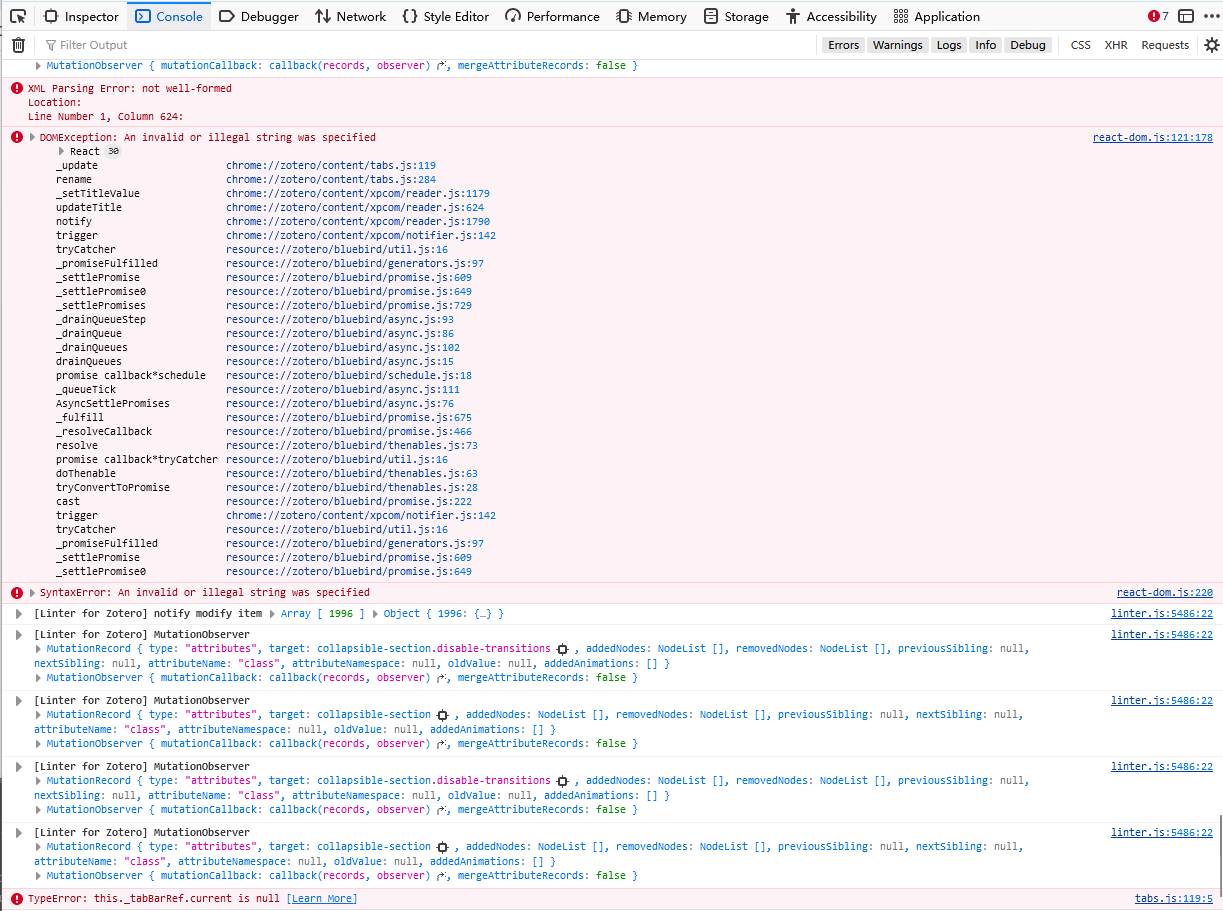Image resolution: width=1223 pixels, height=911 pixels.
Task: Open the Application tab
Action: coord(937,16)
